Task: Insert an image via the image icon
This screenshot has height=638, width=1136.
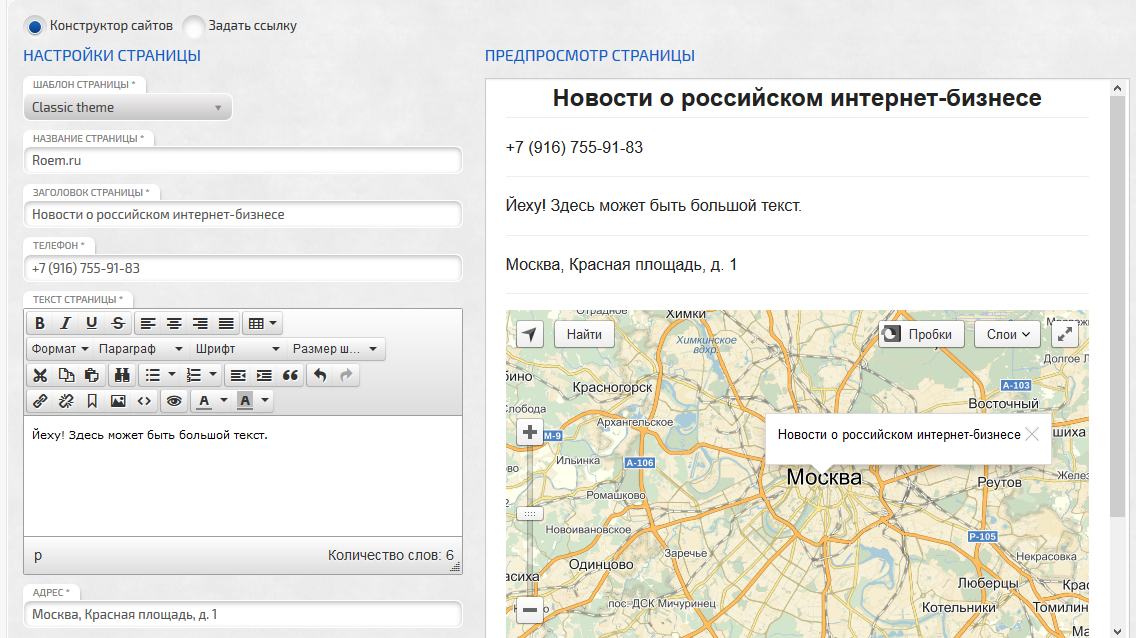Action: [117, 400]
